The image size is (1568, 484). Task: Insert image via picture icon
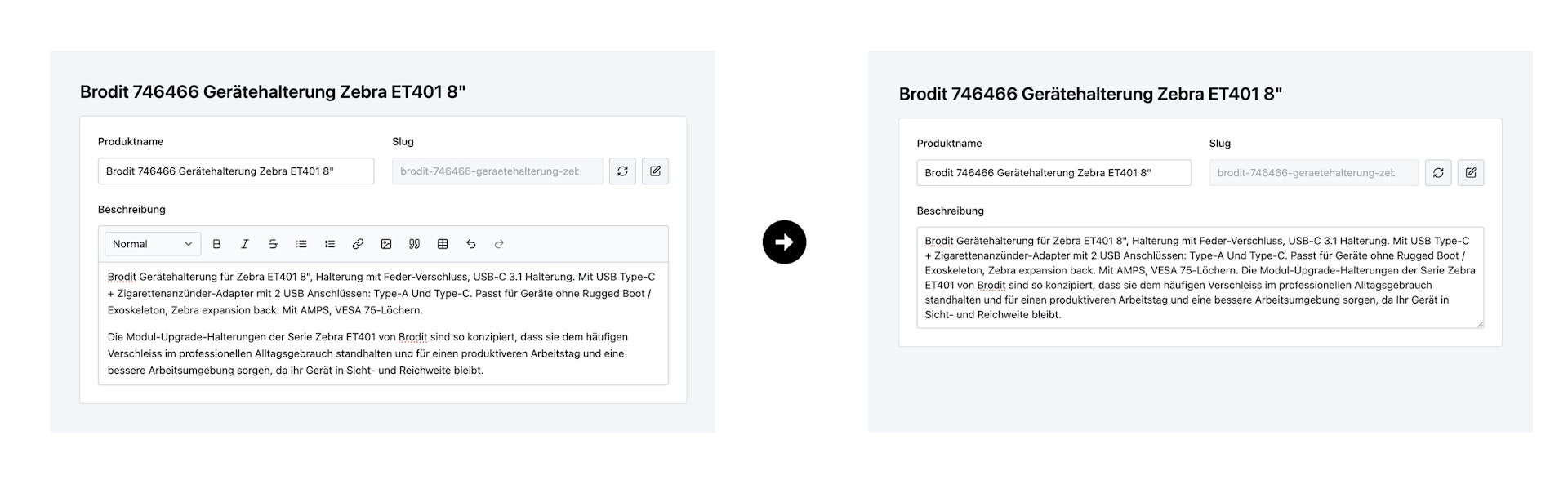tap(386, 244)
